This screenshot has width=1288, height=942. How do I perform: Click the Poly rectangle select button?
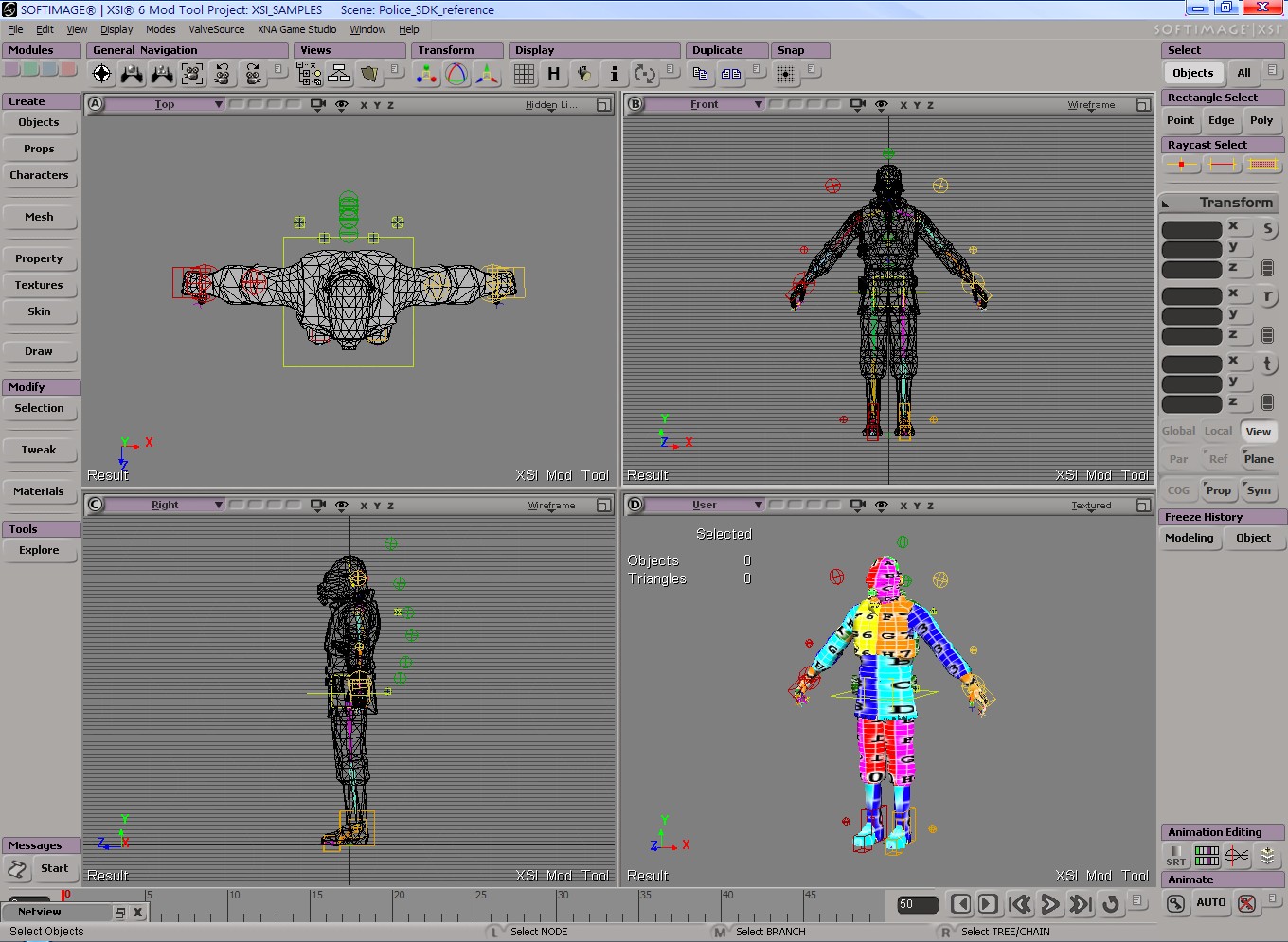(x=1261, y=120)
